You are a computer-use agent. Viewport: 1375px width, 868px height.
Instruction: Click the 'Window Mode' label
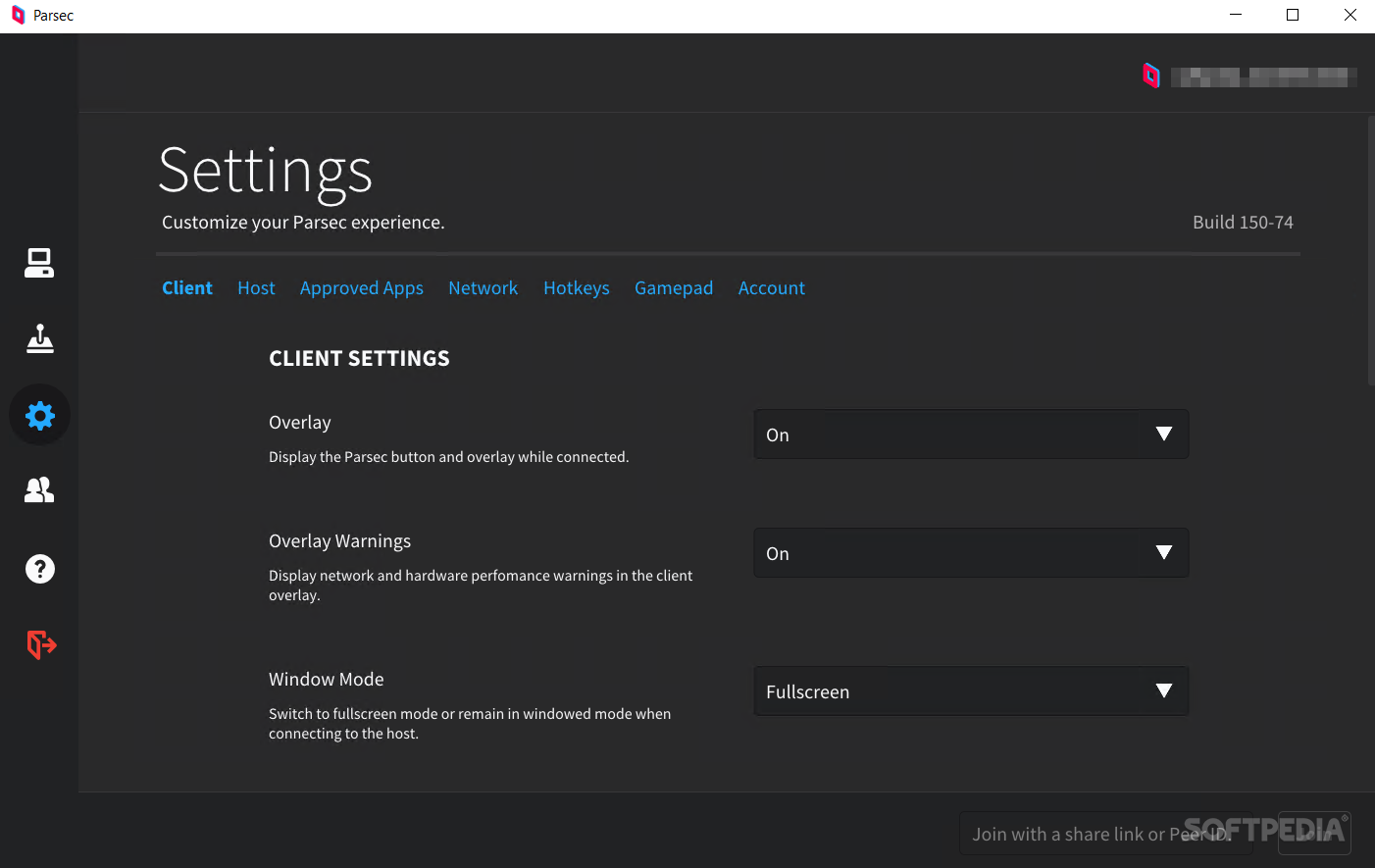point(327,680)
